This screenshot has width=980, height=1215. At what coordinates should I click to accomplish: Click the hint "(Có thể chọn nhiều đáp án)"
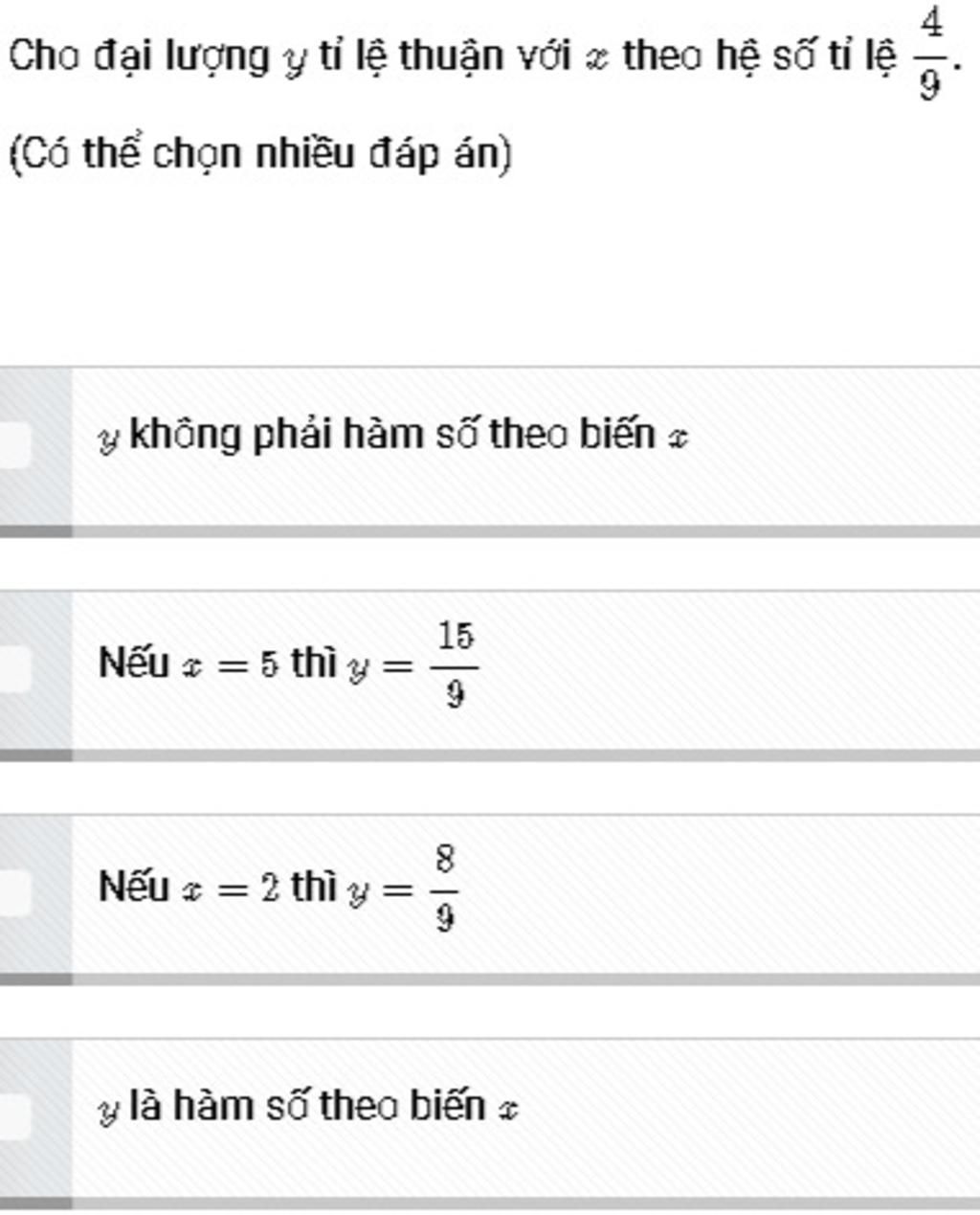(260, 153)
